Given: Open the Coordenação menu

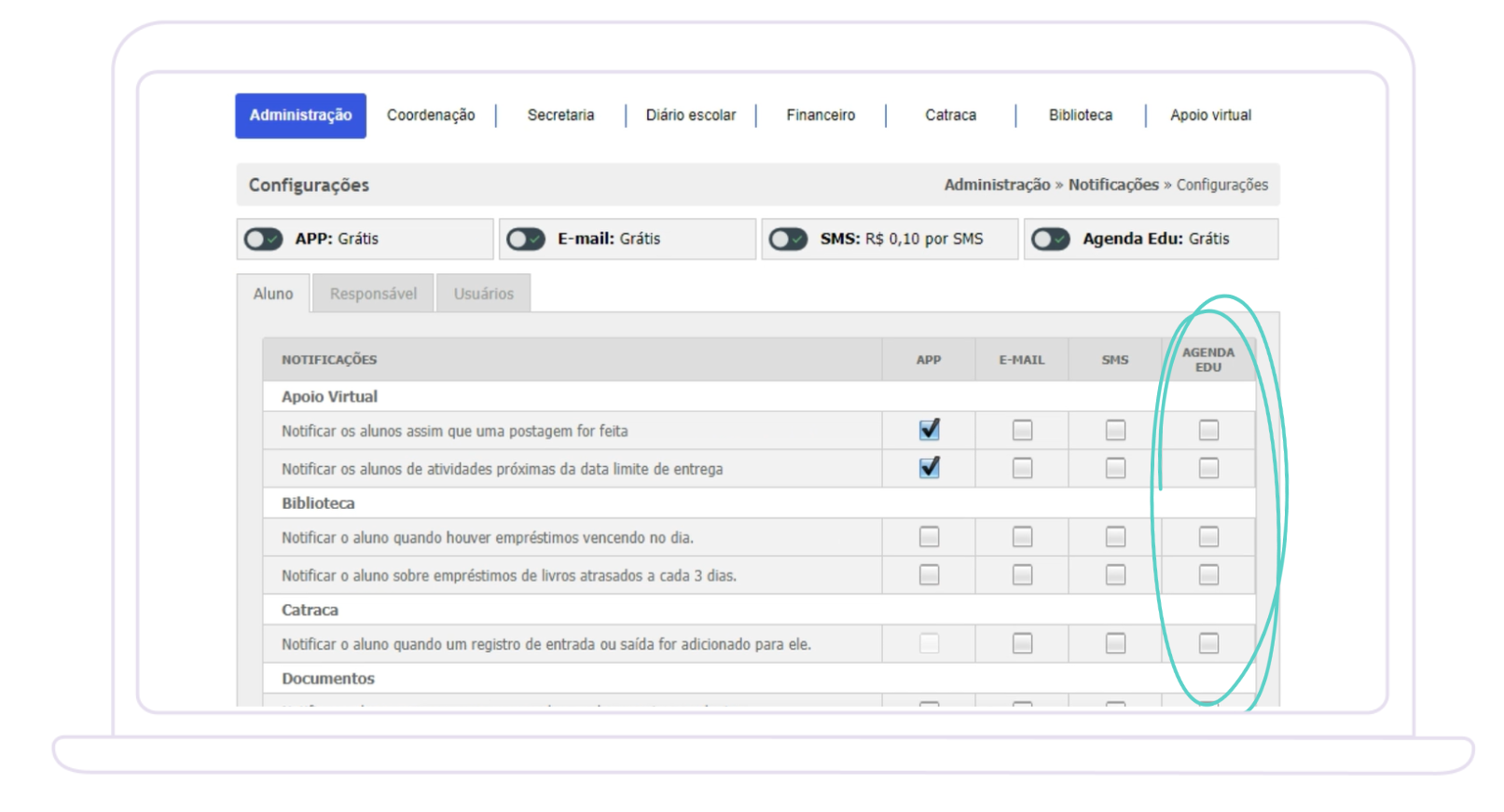Looking at the screenshot, I should pos(431,116).
